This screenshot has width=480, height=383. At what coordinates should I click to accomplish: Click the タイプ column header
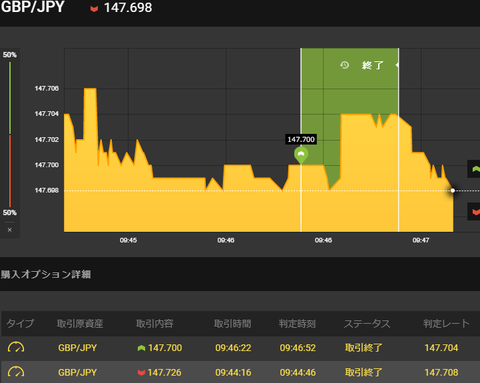pyautogui.click(x=20, y=323)
